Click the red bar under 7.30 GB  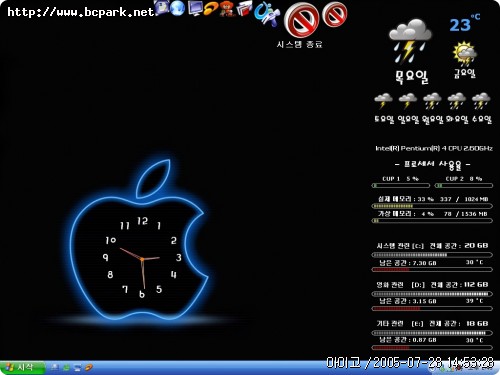[432, 269]
